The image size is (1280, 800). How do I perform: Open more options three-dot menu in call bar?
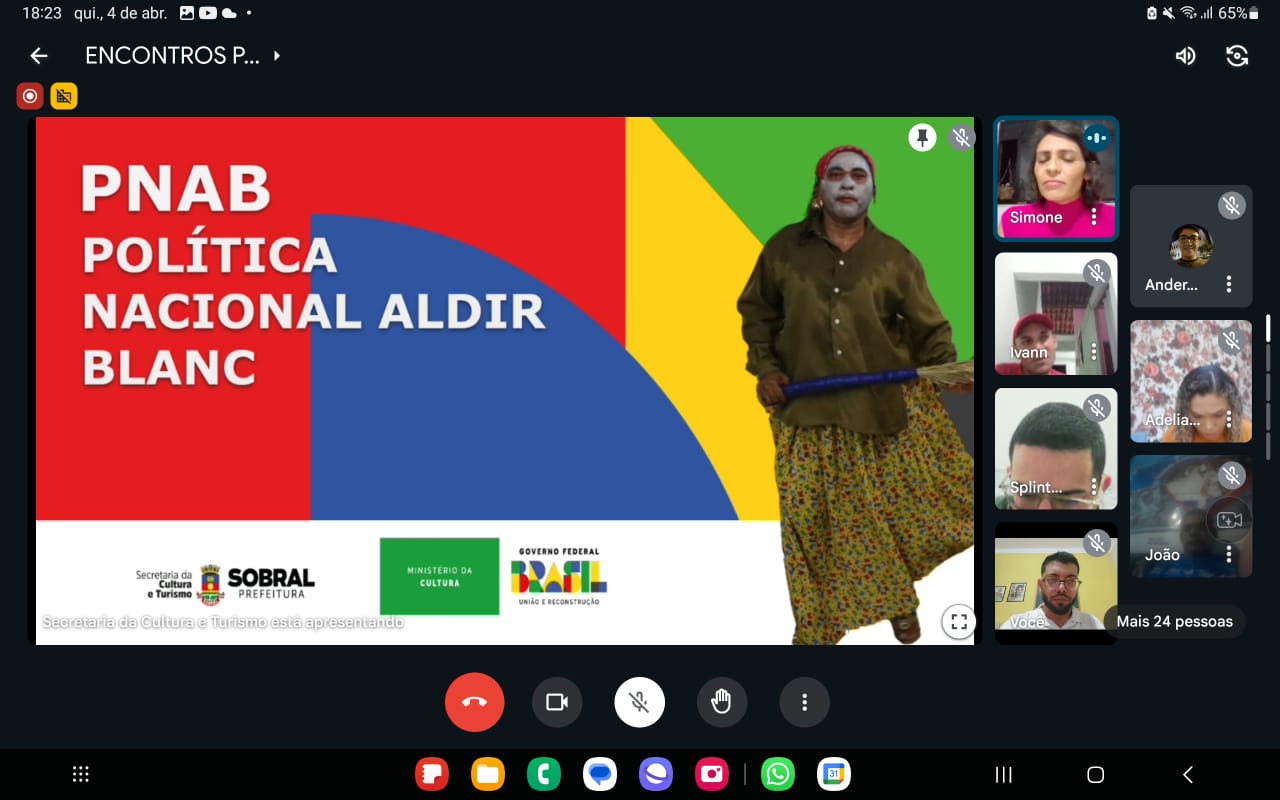coord(804,702)
